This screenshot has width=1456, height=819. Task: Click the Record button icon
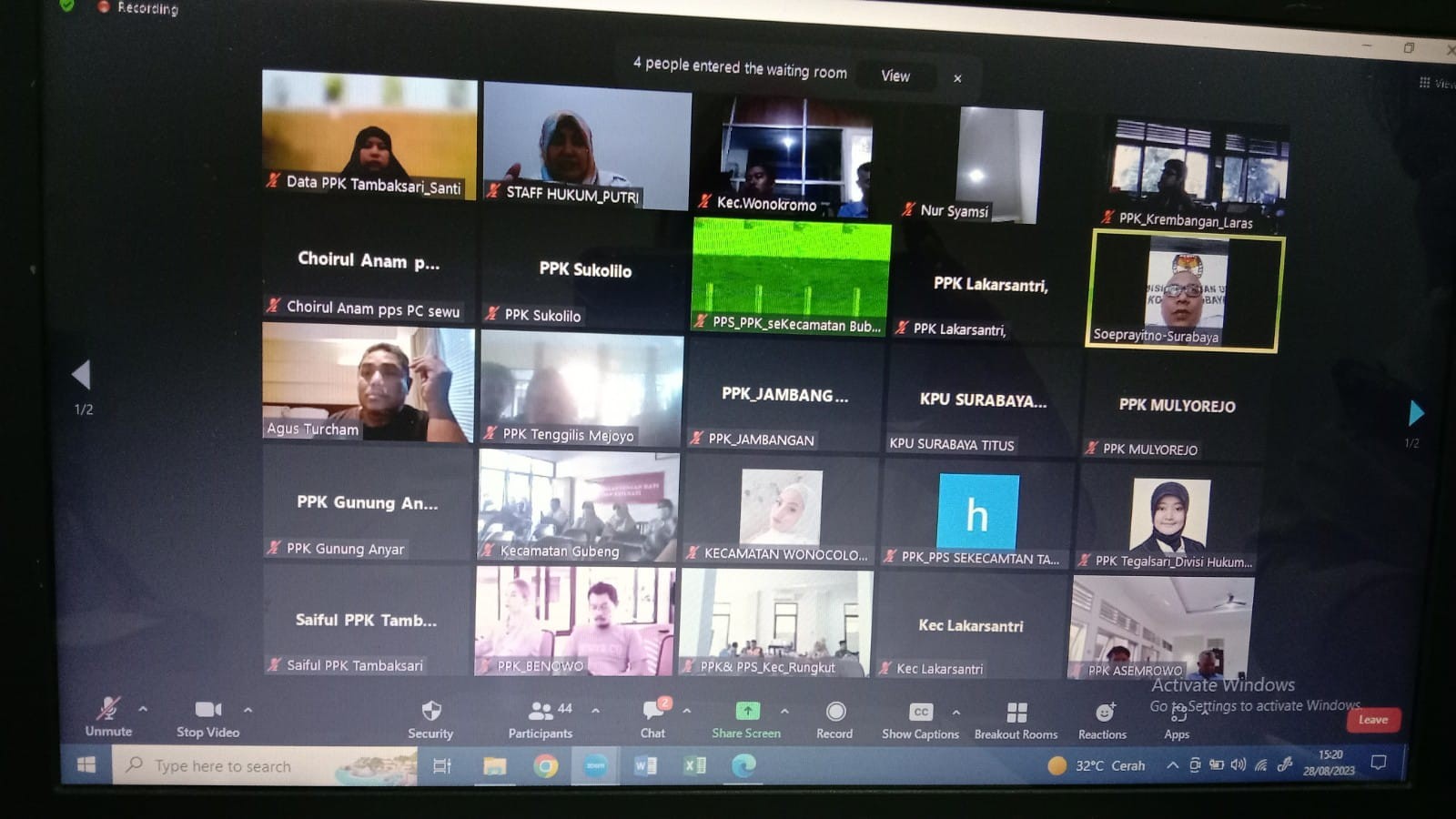point(835,712)
